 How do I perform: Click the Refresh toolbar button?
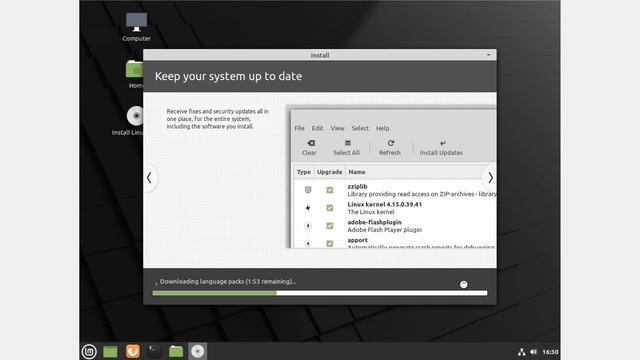tap(390, 148)
